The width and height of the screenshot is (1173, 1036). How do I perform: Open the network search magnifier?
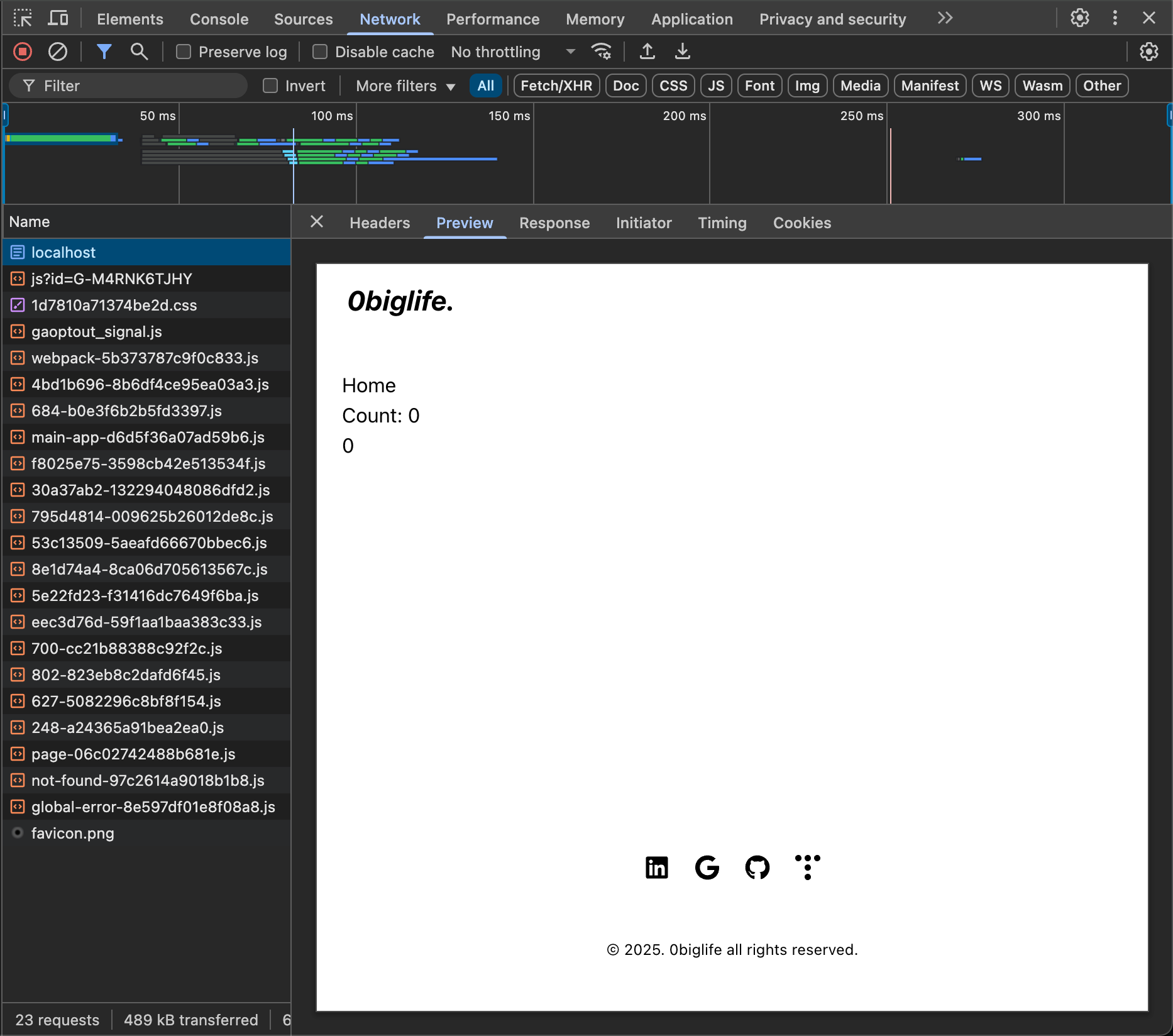click(x=139, y=52)
